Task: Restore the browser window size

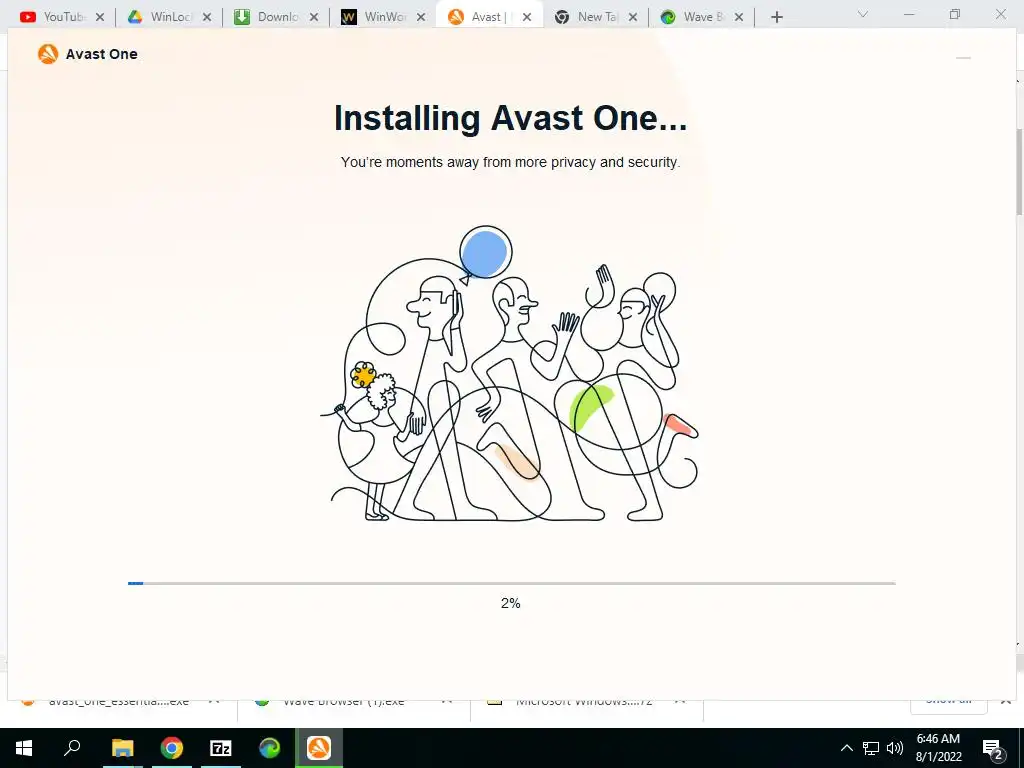Action: click(955, 14)
